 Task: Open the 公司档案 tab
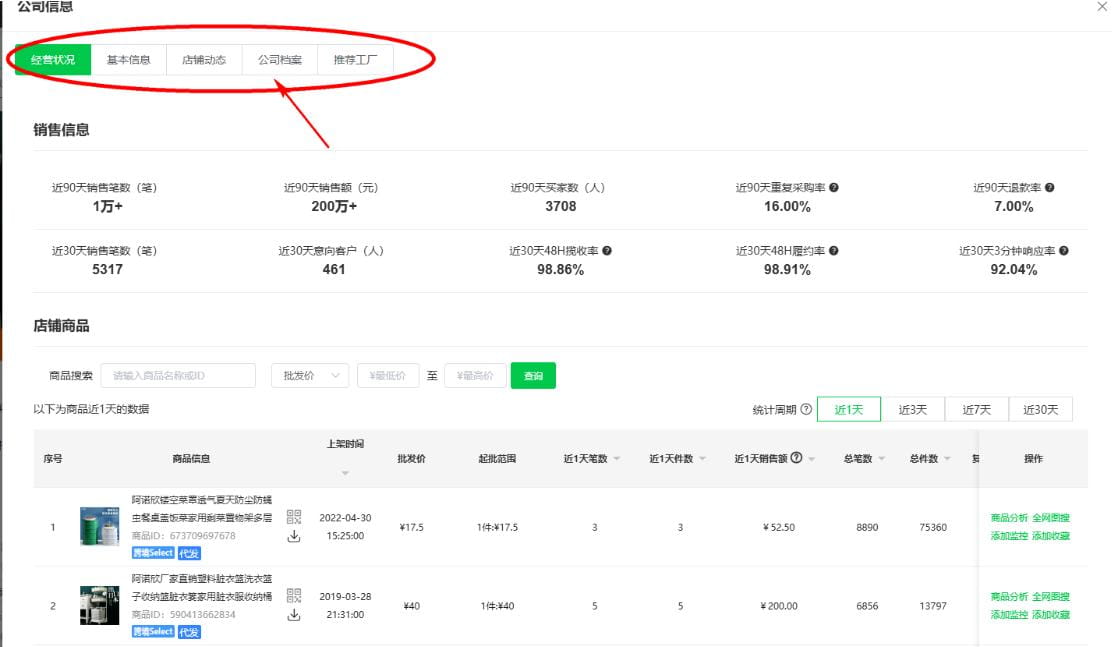point(280,60)
